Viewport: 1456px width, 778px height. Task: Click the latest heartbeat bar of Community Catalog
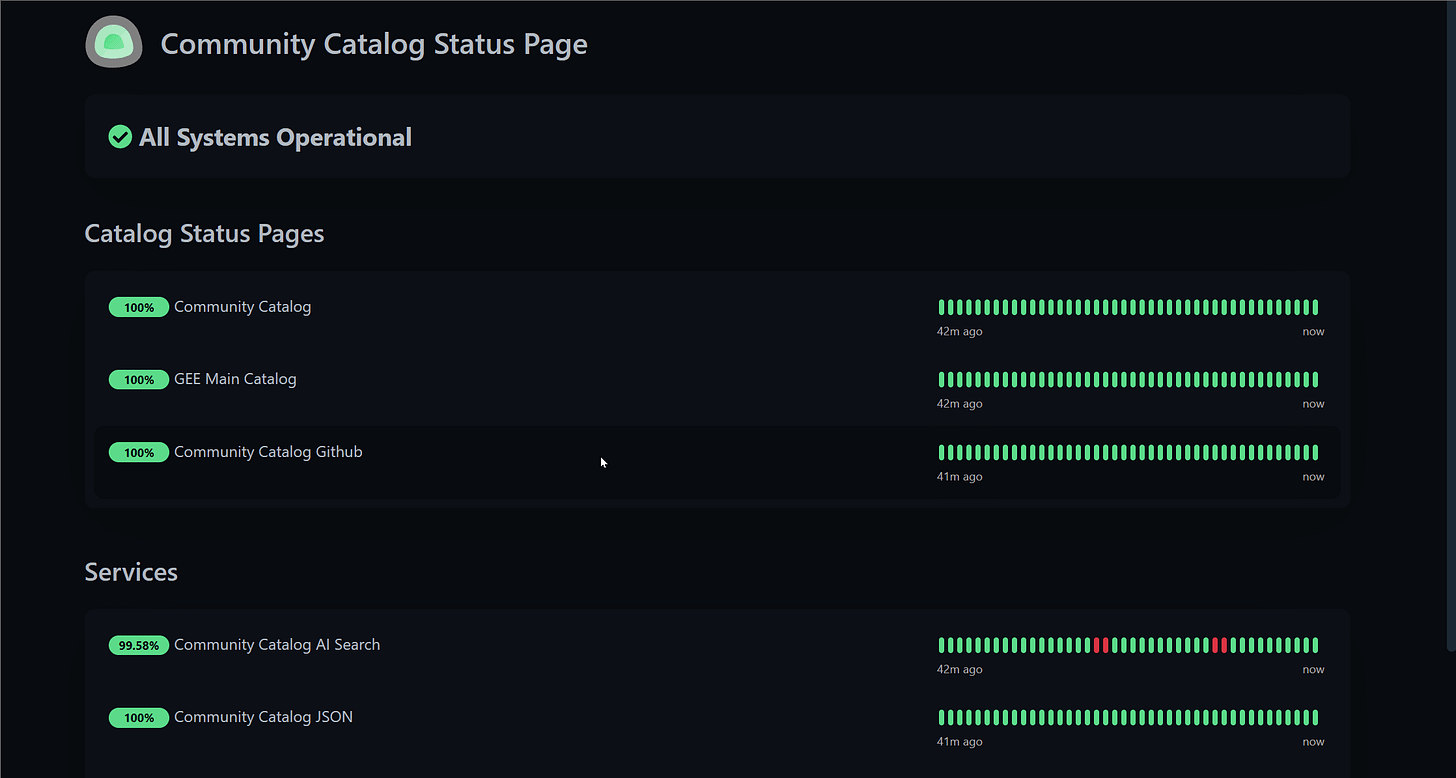pos(1315,307)
